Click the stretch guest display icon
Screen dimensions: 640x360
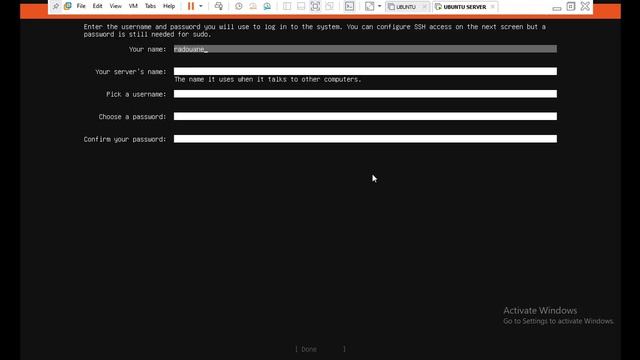(369, 6)
